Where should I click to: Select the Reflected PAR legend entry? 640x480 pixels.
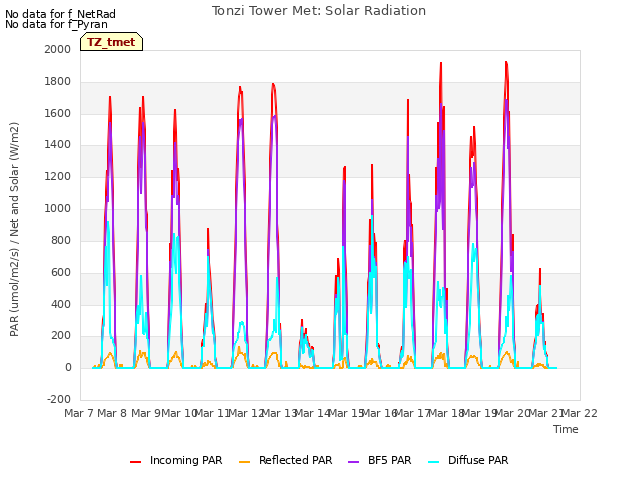[x=285, y=460]
